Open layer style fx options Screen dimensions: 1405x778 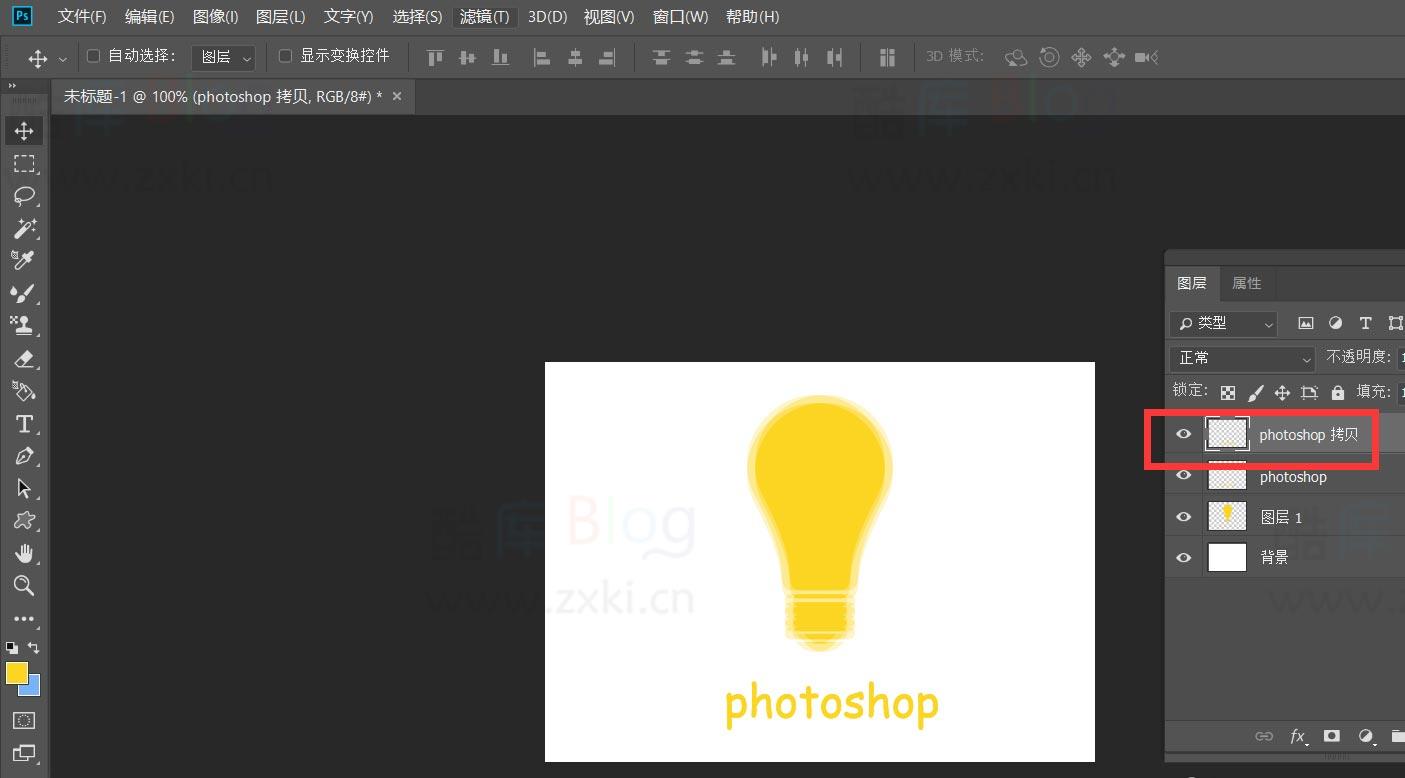coord(1298,737)
